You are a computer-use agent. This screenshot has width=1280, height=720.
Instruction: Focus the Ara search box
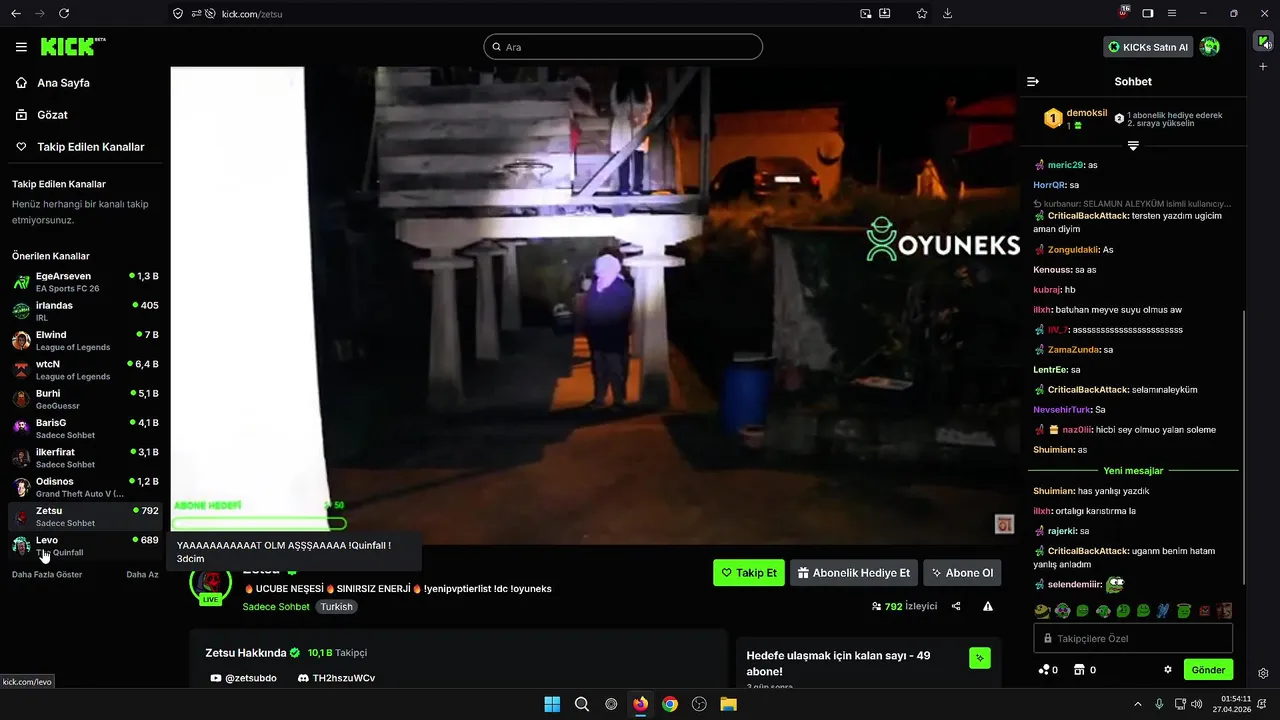pyautogui.click(x=623, y=47)
